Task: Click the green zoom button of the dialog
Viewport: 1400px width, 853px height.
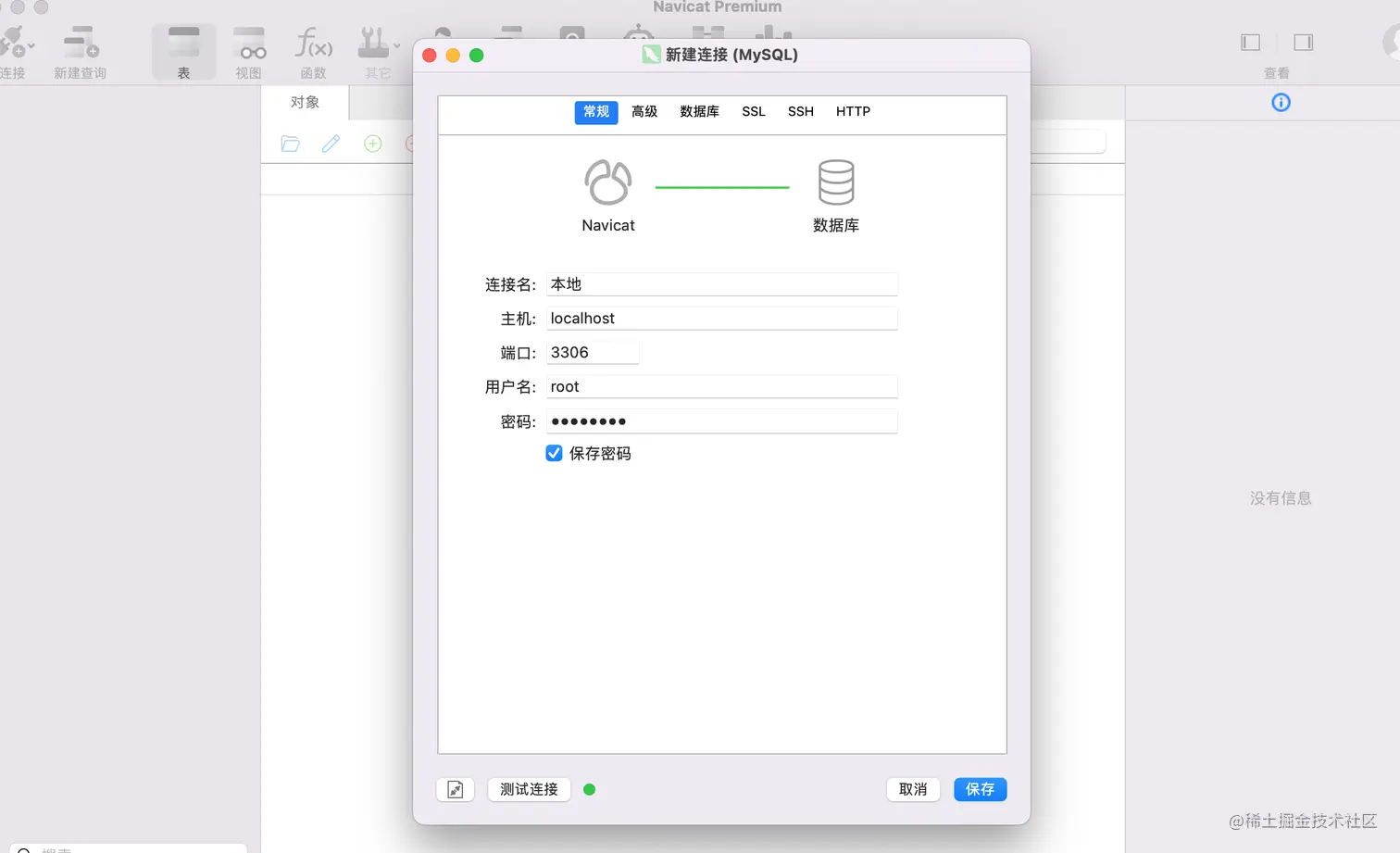Action: tap(477, 56)
